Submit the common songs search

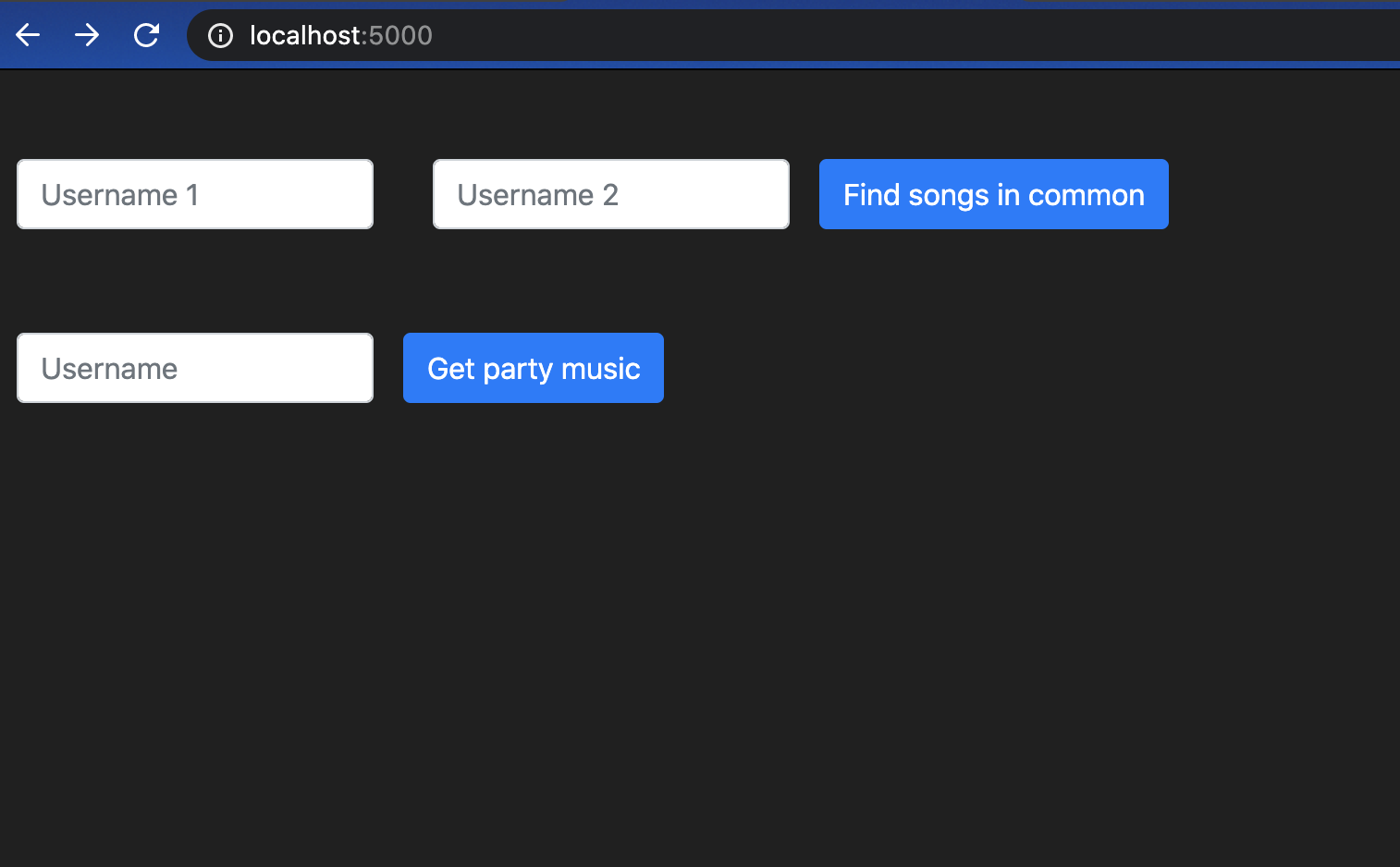(x=994, y=194)
